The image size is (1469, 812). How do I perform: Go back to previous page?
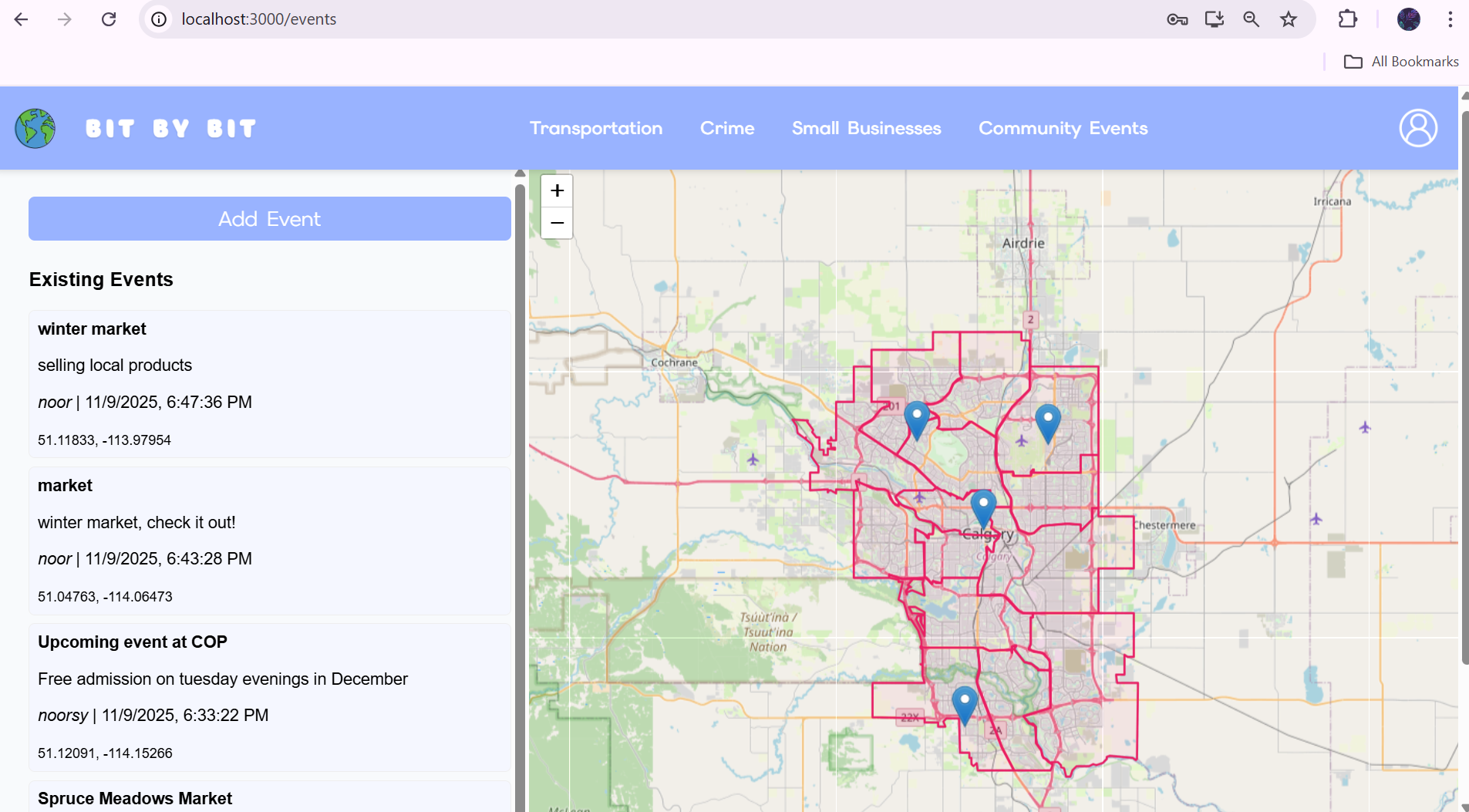click(21, 19)
